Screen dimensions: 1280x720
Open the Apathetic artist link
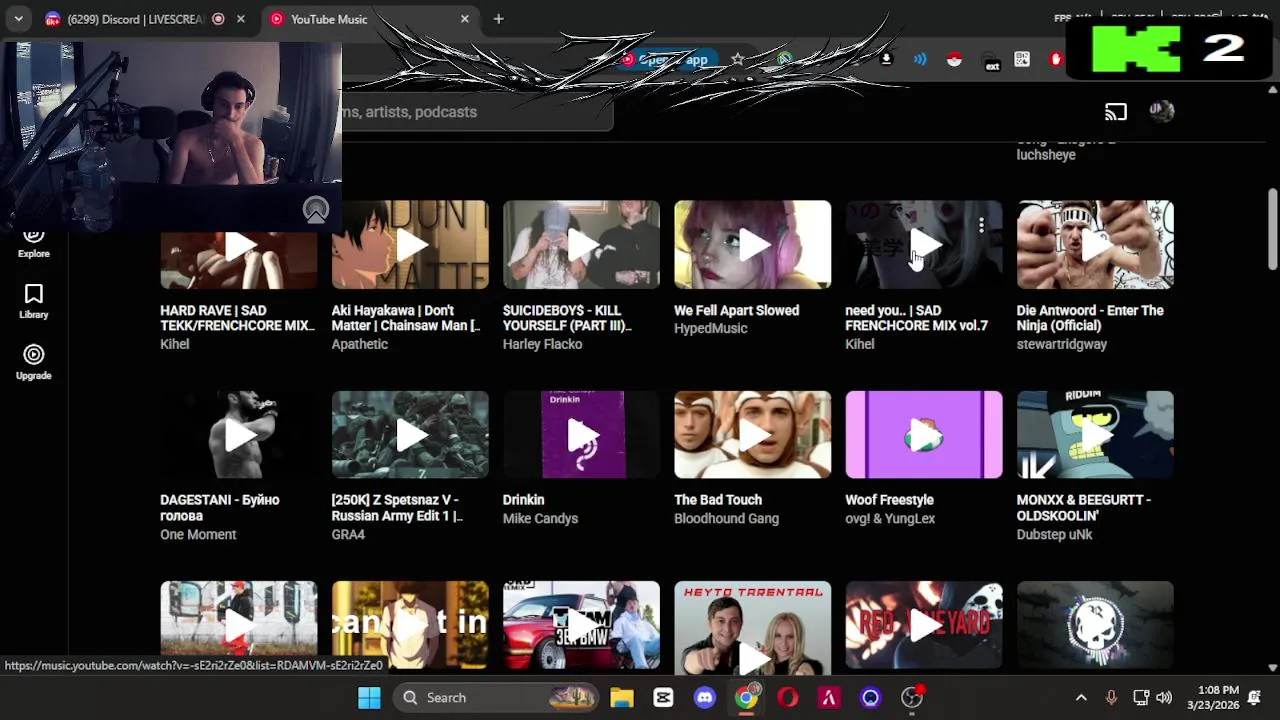[x=359, y=344]
